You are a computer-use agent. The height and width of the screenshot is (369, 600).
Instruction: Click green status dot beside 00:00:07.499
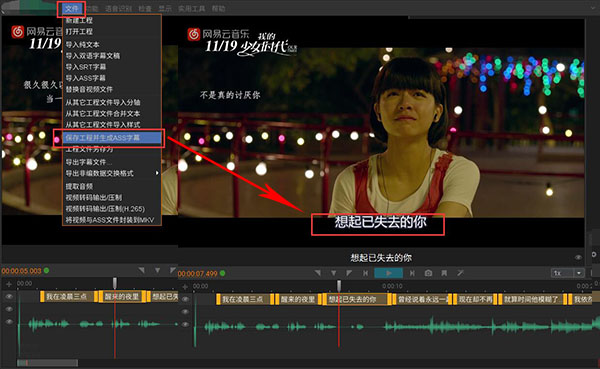[223, 273]
